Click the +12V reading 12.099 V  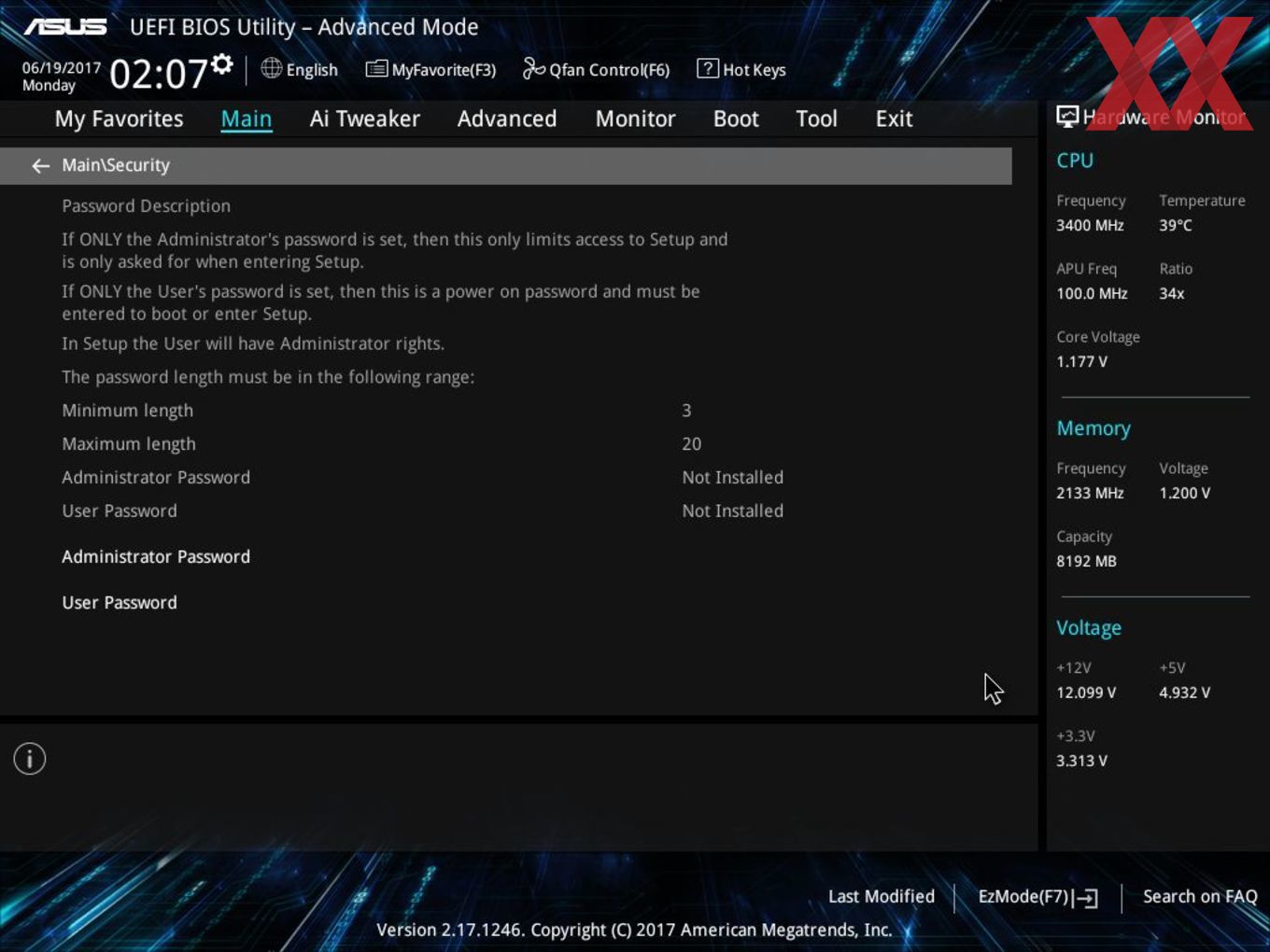1086,693
